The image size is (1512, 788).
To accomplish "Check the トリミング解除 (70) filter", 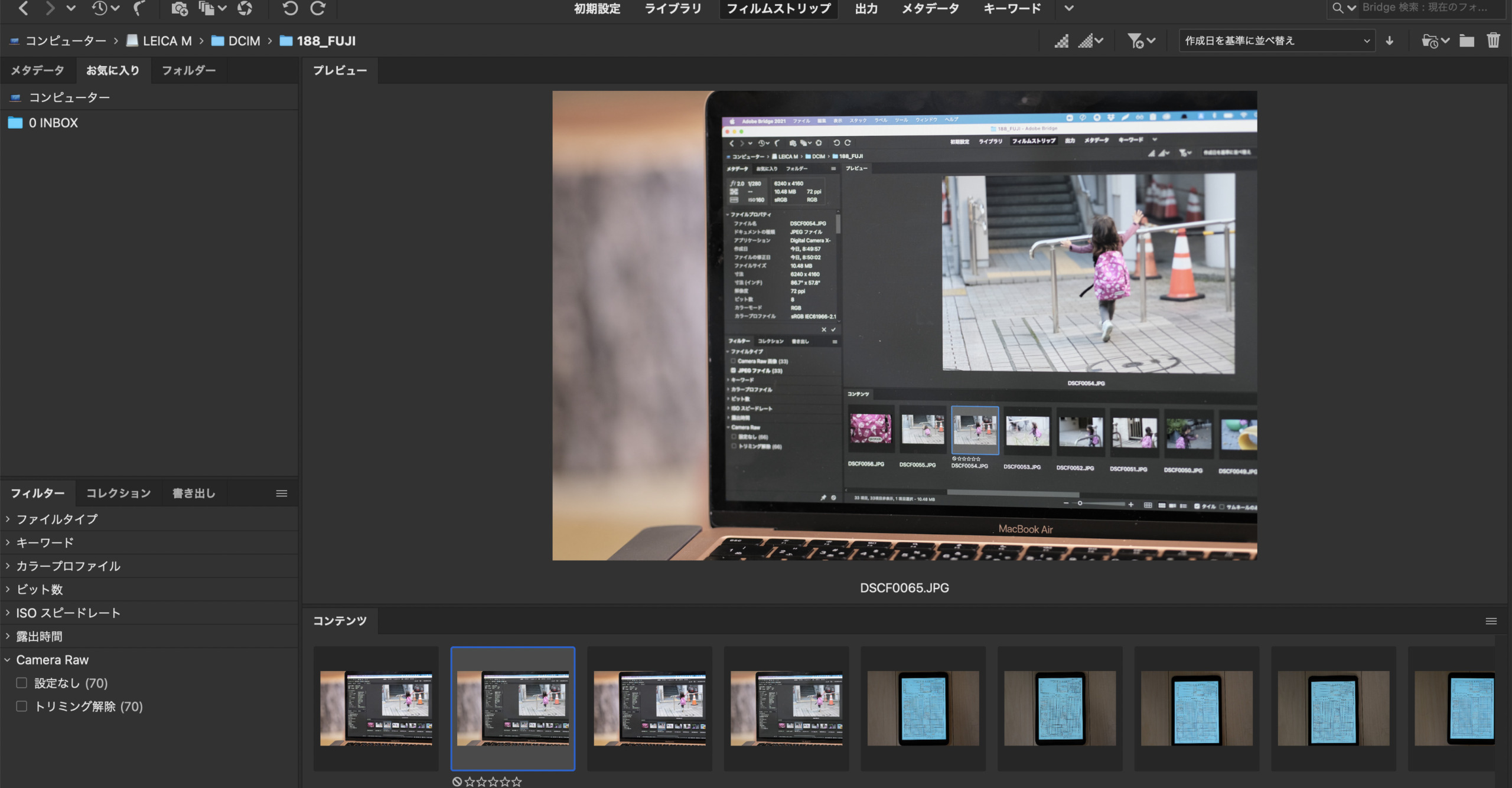I will [x=22, y=706].
